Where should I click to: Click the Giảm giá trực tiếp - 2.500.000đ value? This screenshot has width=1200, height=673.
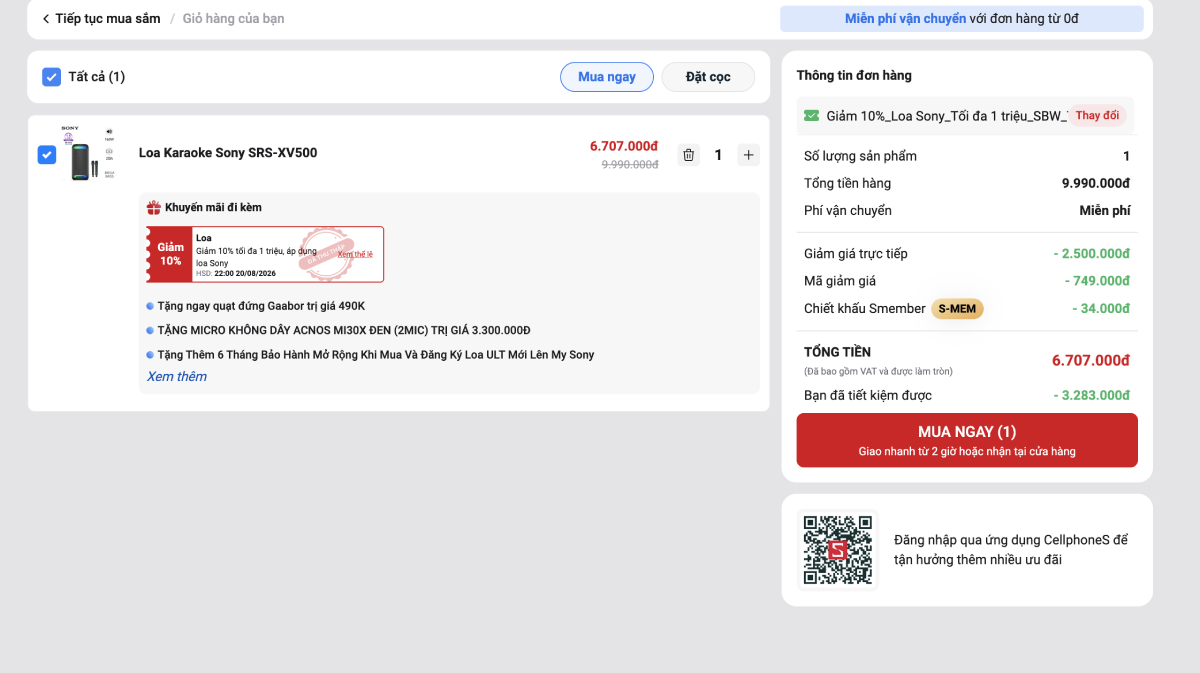(x=1092, y=254)
